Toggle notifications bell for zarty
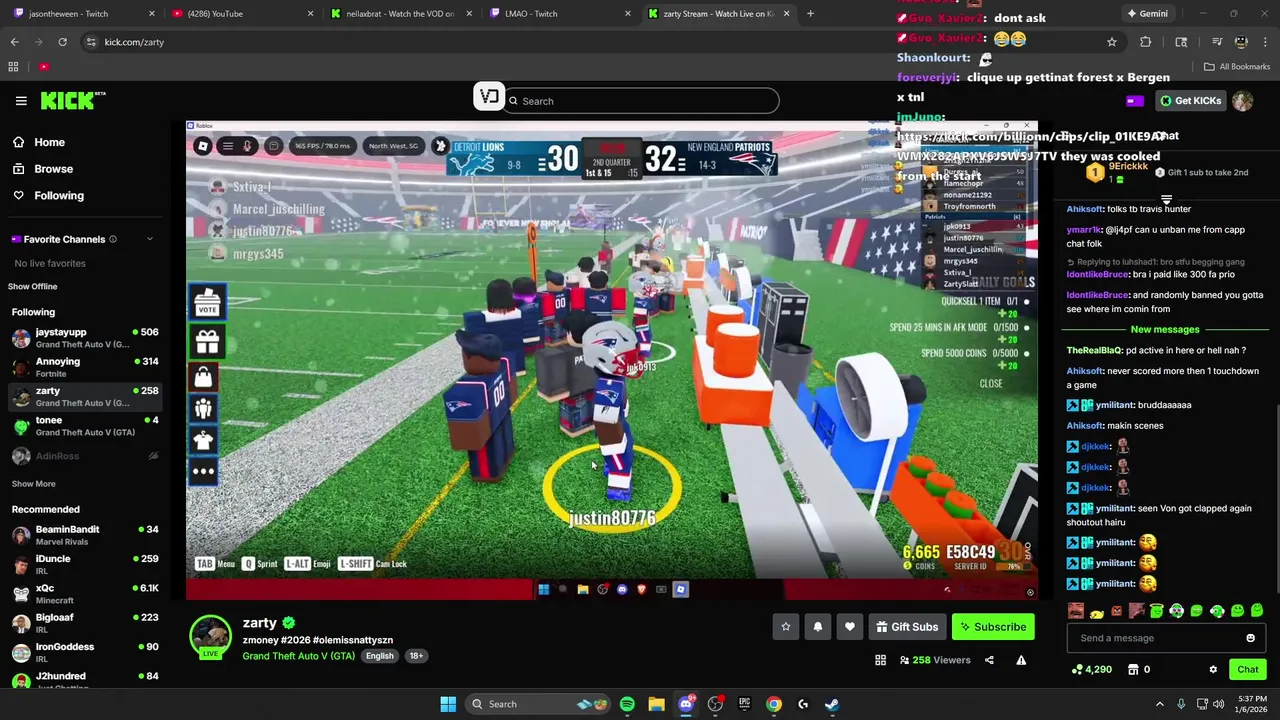 coord(818,627)
